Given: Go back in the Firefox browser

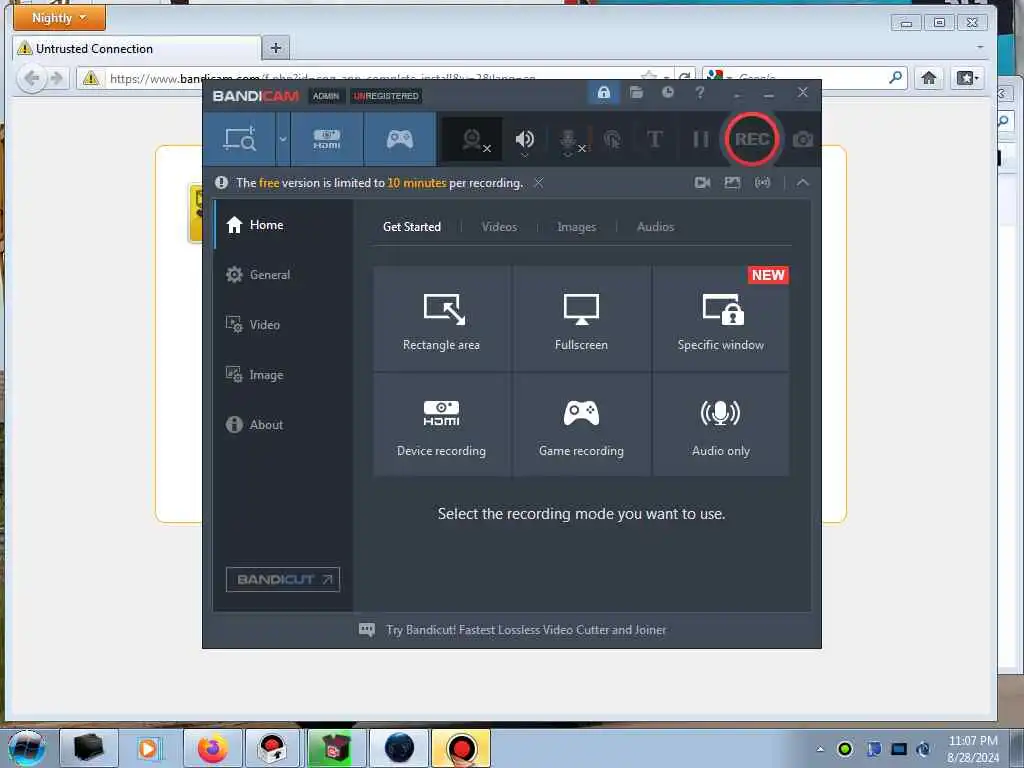Looking at the screenshot, I should [30, 78].
